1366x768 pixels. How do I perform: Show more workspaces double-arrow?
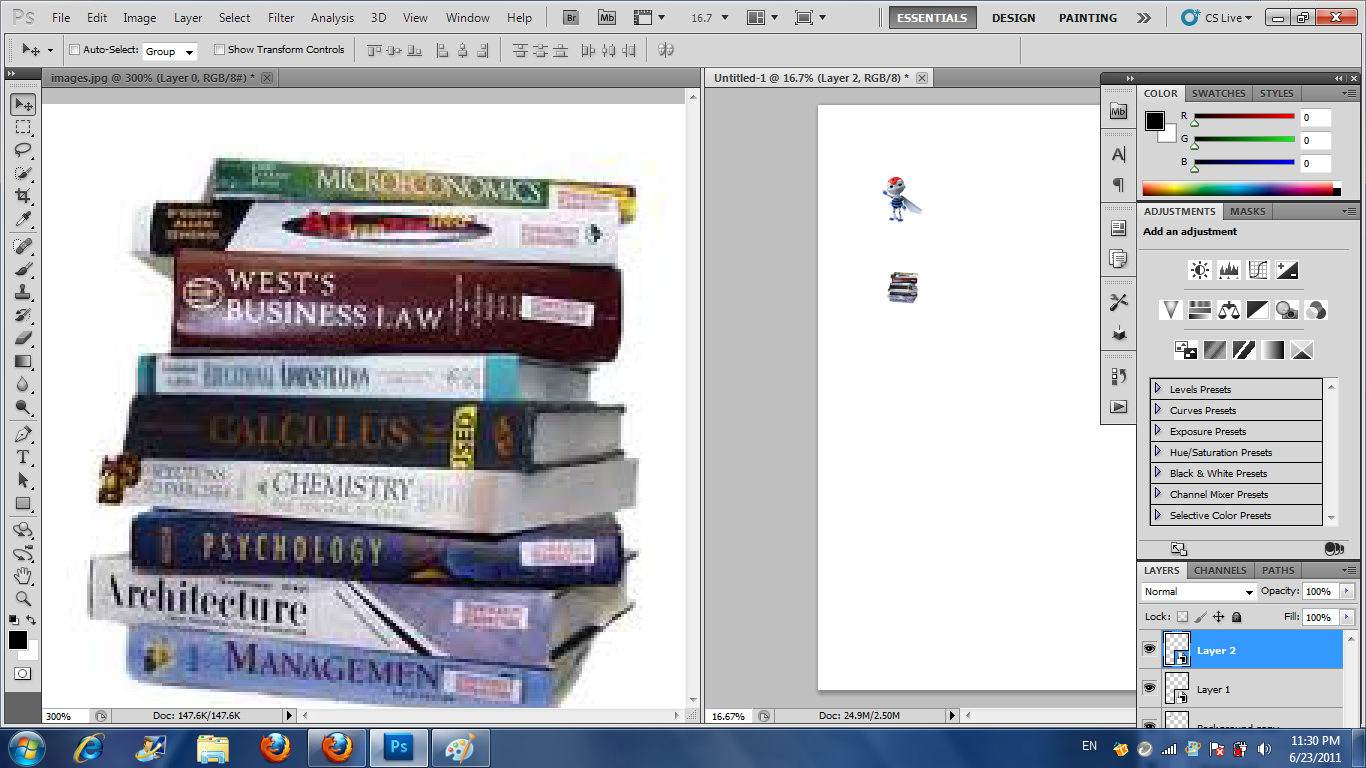coord(1144,18)
